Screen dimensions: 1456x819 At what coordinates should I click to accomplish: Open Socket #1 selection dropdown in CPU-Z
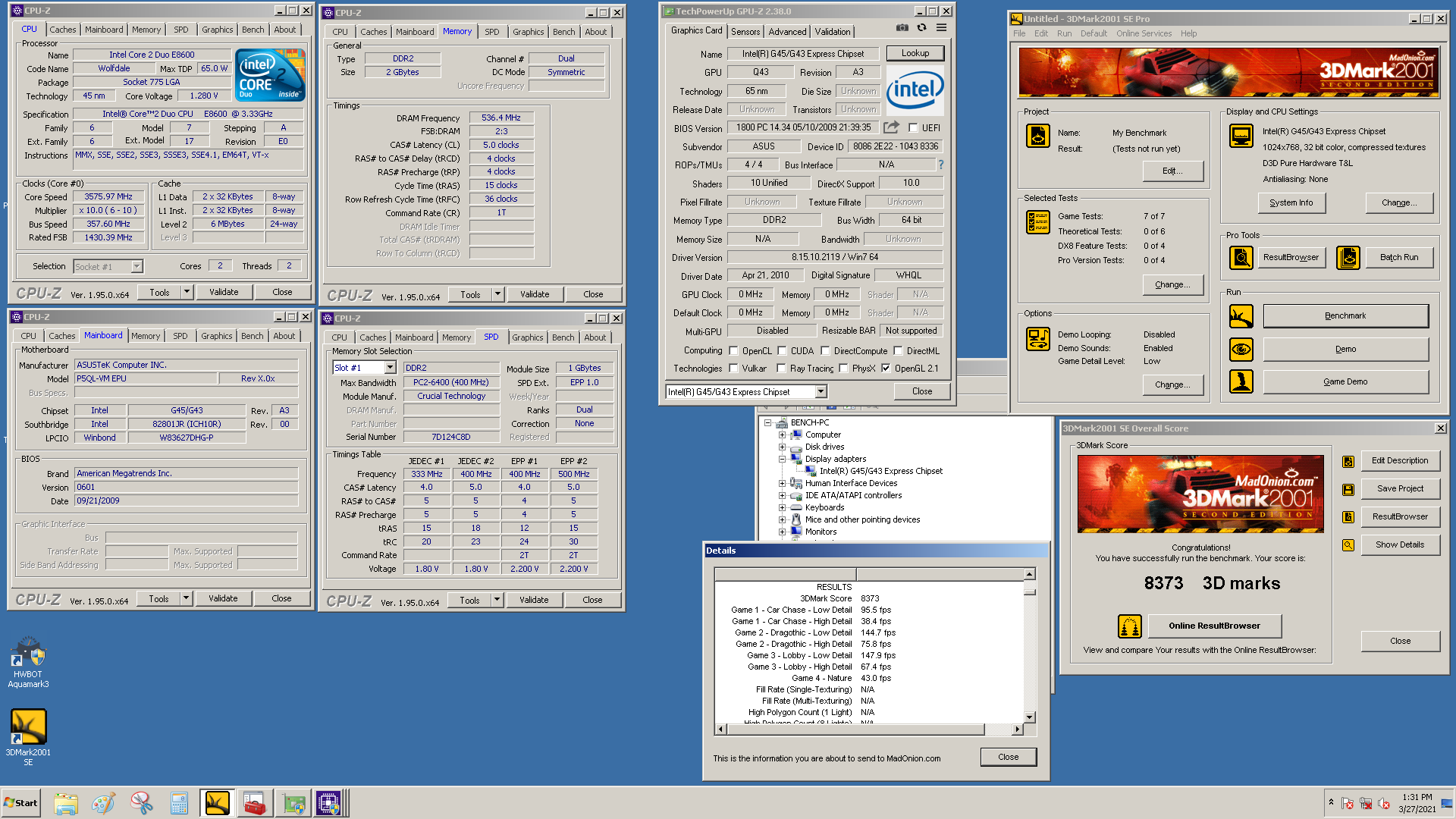[136, 266]
